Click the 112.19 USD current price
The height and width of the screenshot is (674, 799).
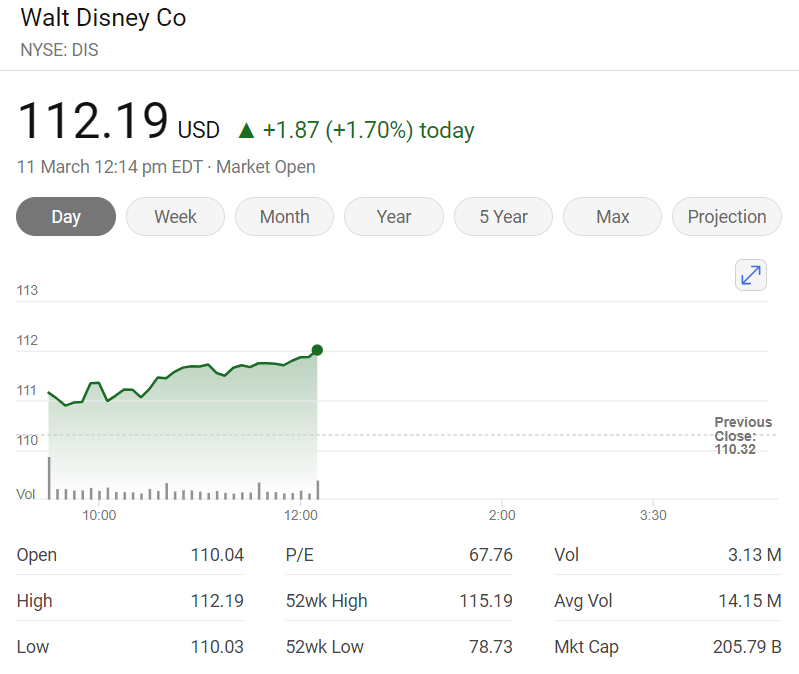[118, 124]
